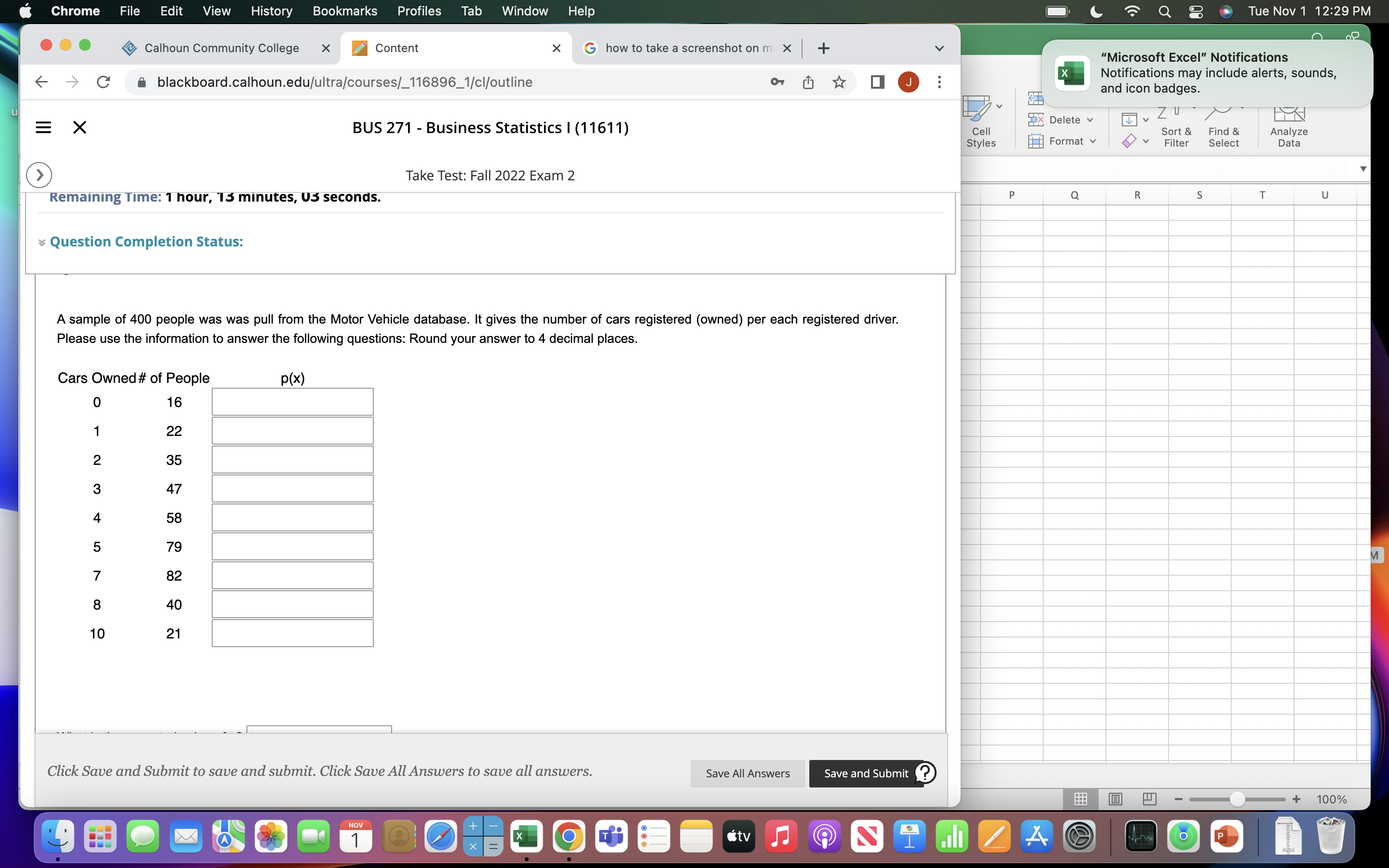Screen dimensions: 1389x868
Task: Open Analyze Data in the Excel ribbon
Action: 1289,125
